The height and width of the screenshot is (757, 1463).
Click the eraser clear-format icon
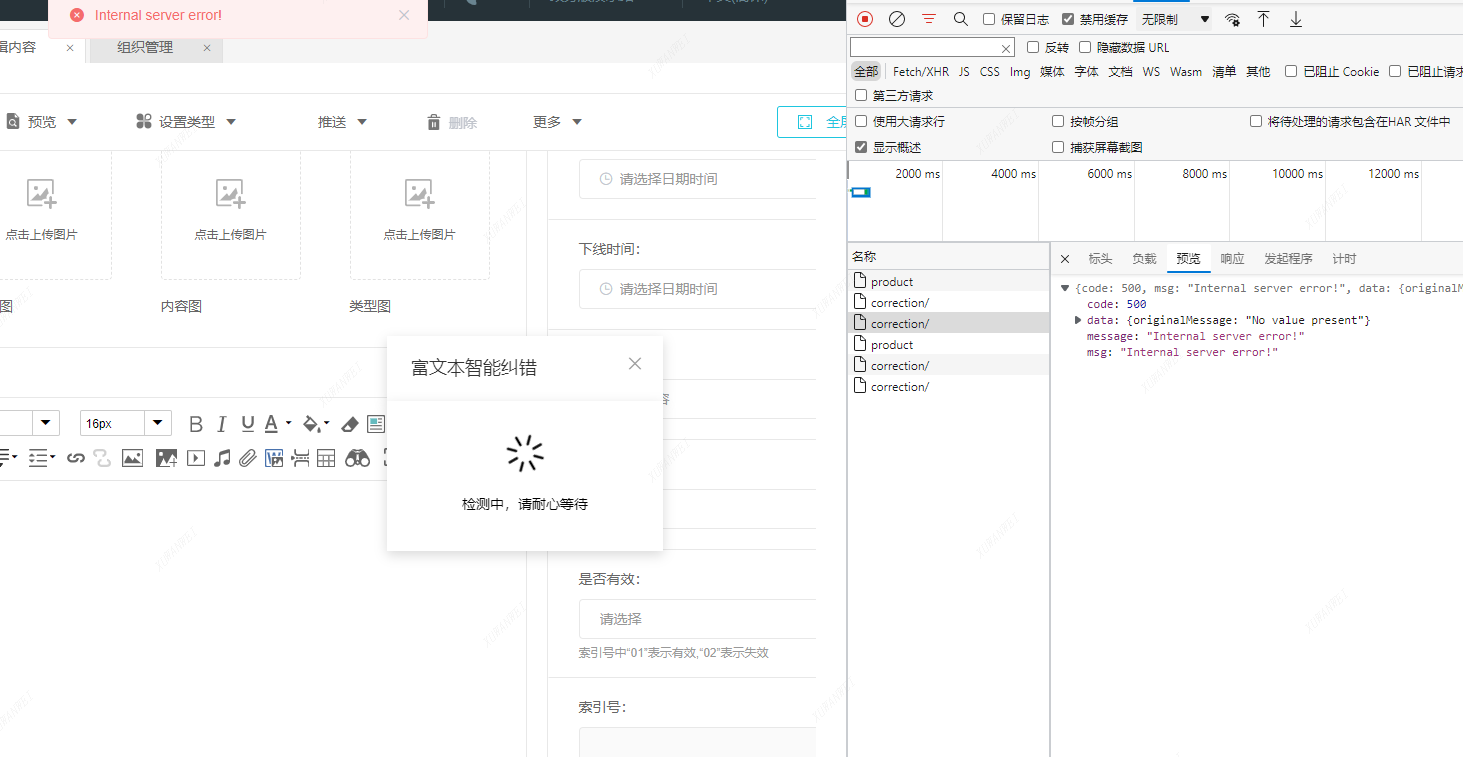[350, 424]
